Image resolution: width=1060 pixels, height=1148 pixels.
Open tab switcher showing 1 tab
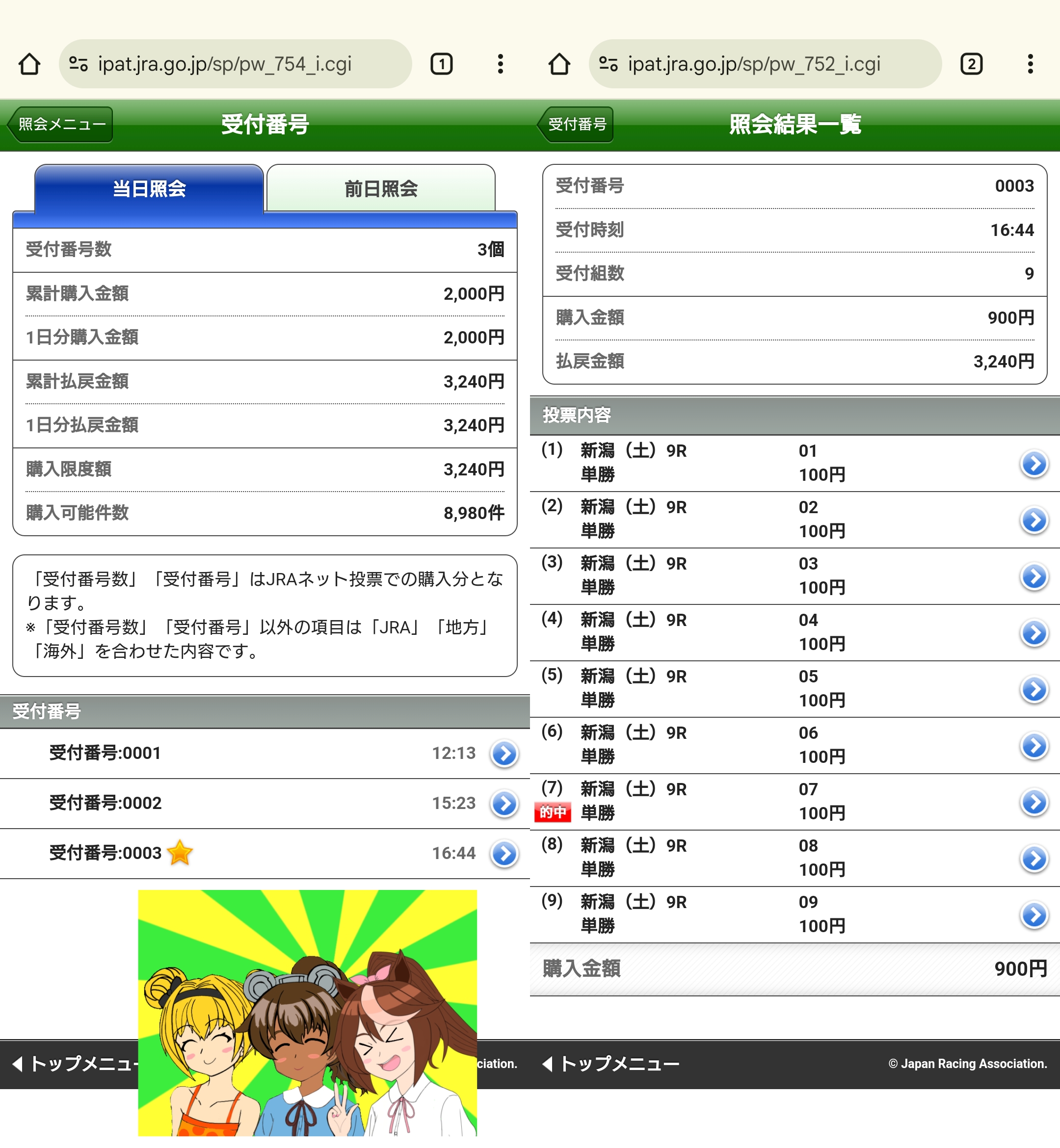pyautogui.click(x=441, y=64)
